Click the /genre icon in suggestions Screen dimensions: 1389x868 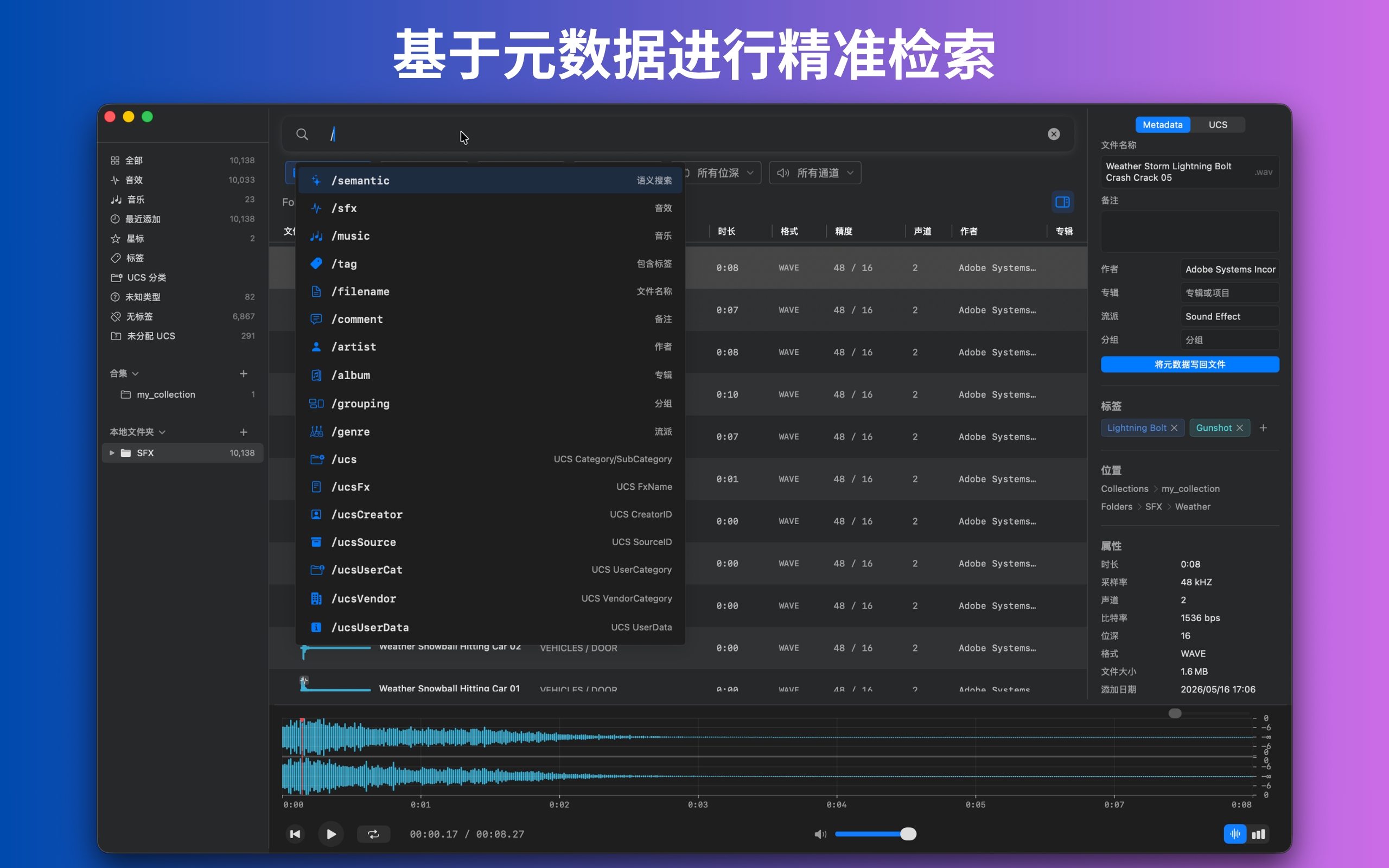pos(316,431)
